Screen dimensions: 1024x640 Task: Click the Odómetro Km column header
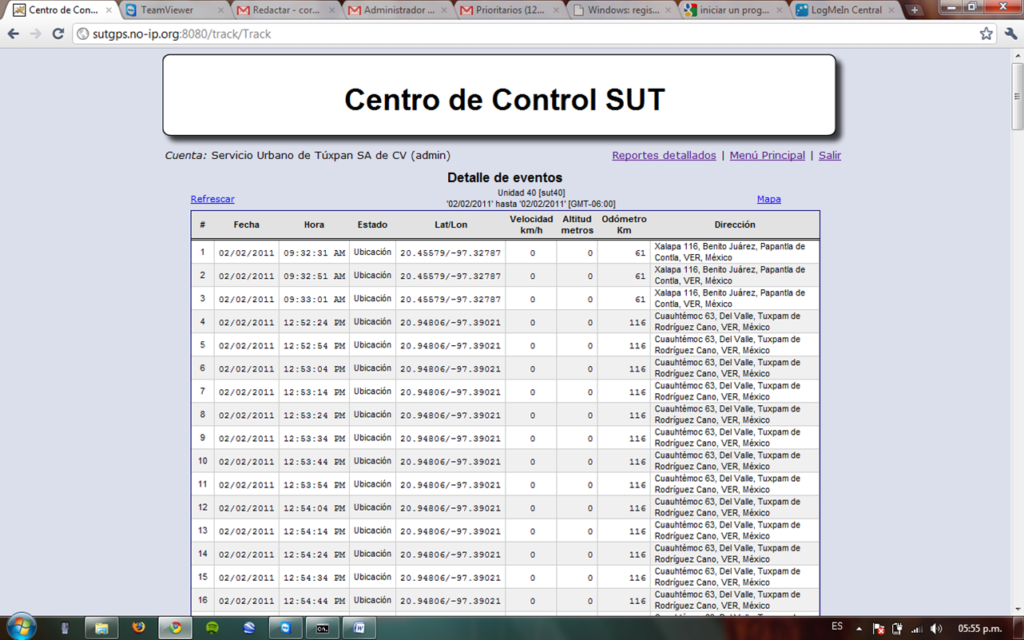tap(624, 225)
